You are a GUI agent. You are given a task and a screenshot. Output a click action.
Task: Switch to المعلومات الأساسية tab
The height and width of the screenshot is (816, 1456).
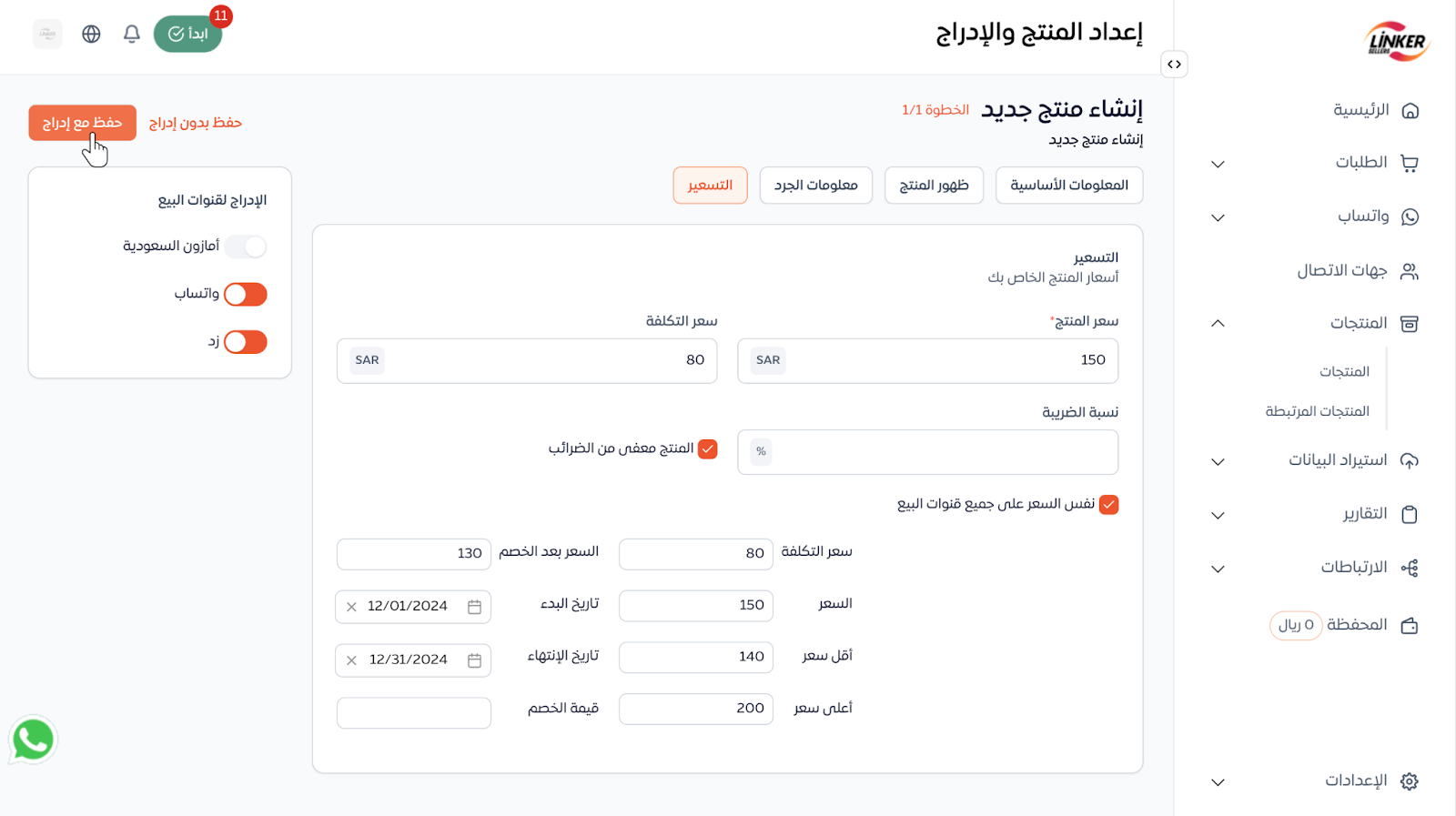1069,186
